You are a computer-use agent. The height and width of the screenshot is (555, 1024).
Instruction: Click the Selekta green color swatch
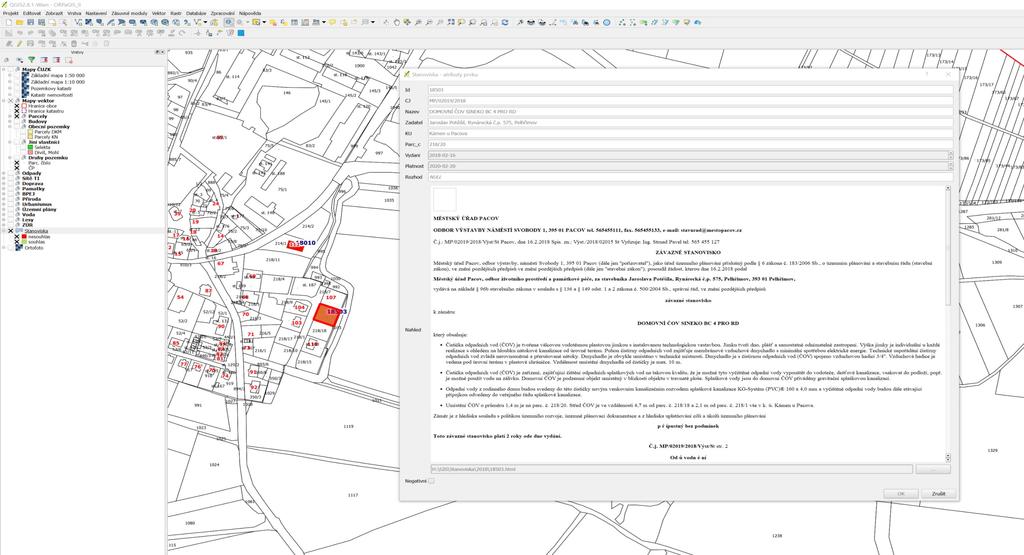point(30,147)
